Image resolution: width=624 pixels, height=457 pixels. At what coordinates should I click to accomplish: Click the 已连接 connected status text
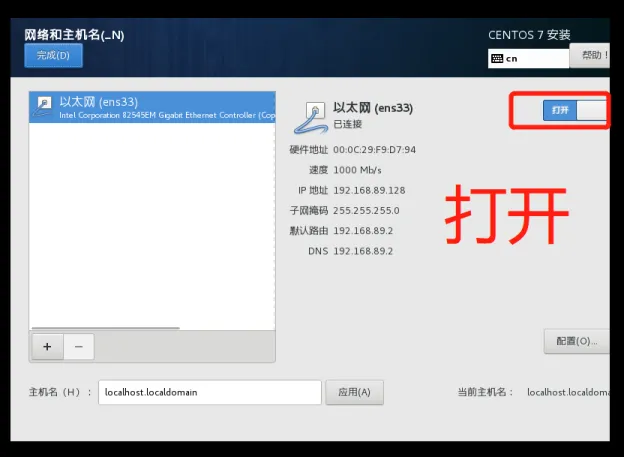tap(347, 124)
